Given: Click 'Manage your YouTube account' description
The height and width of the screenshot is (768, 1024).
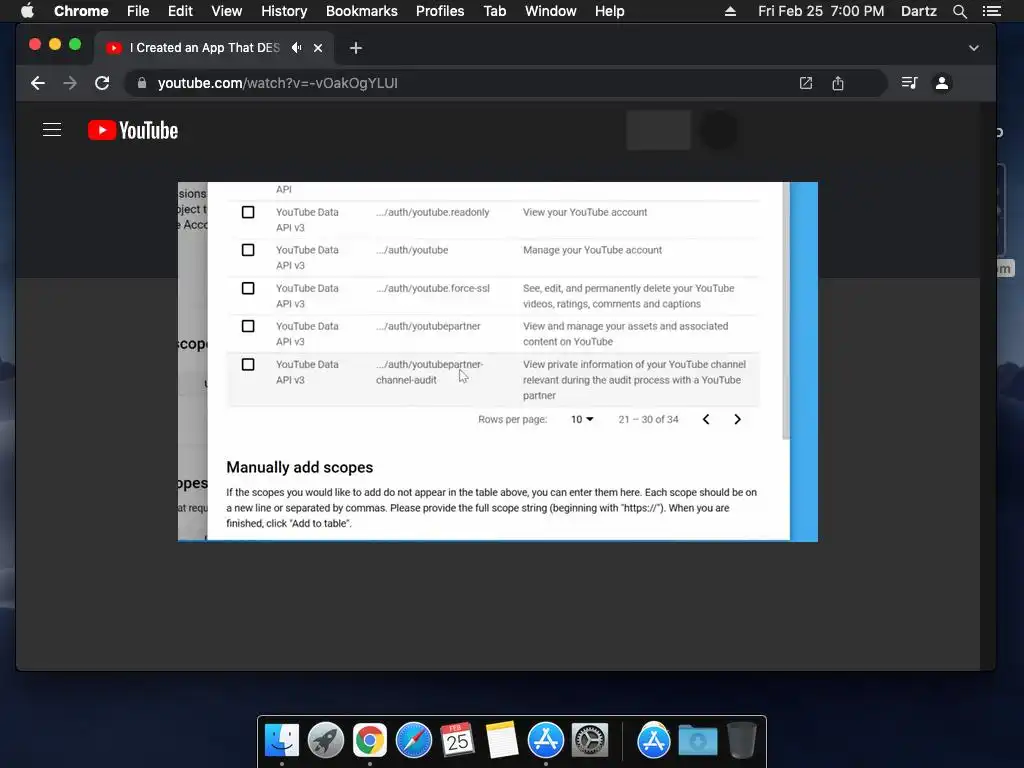Looking at the screenshot, I should click(592, 250).
